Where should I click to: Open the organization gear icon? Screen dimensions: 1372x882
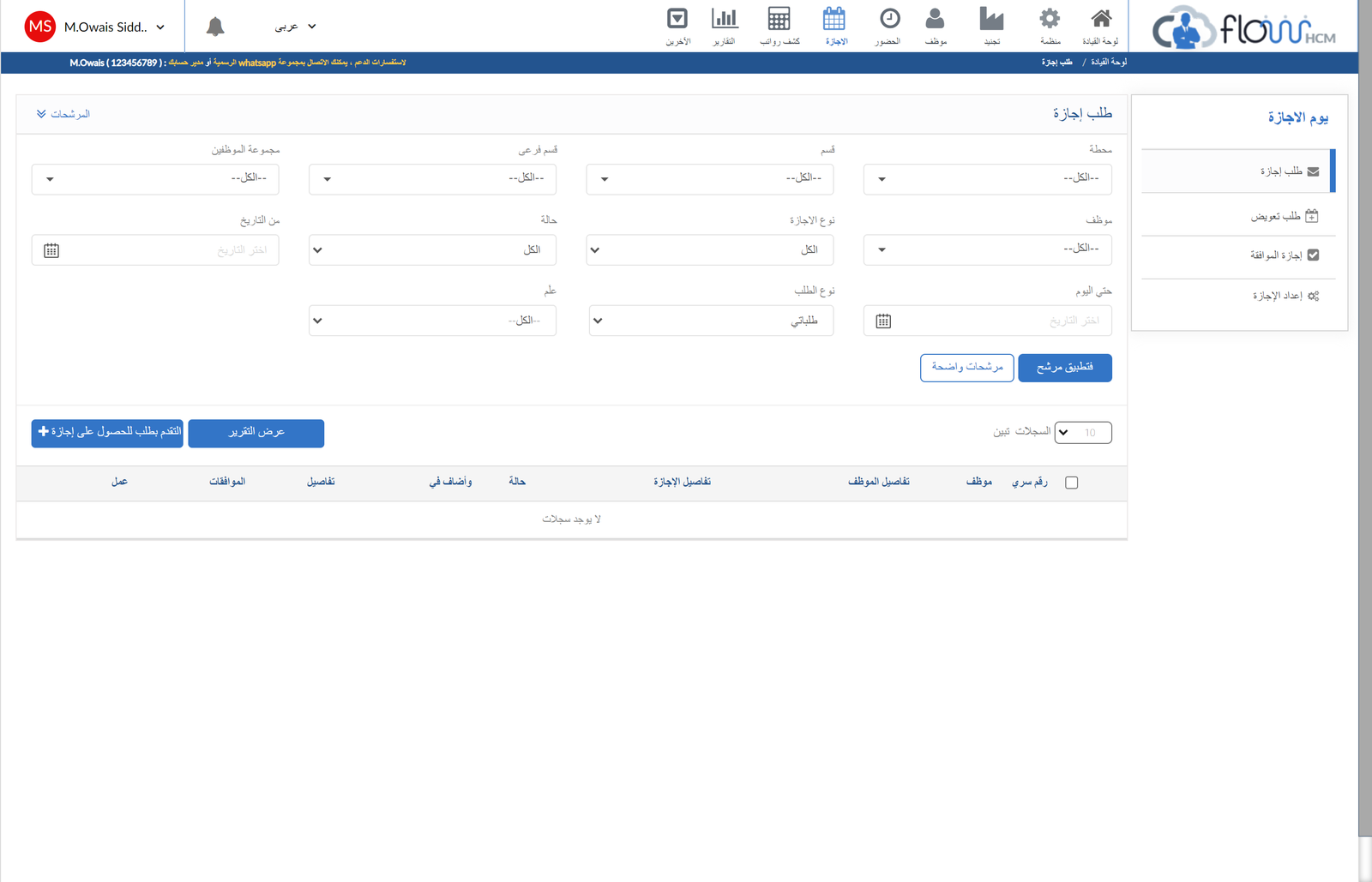pos(1050,20)
